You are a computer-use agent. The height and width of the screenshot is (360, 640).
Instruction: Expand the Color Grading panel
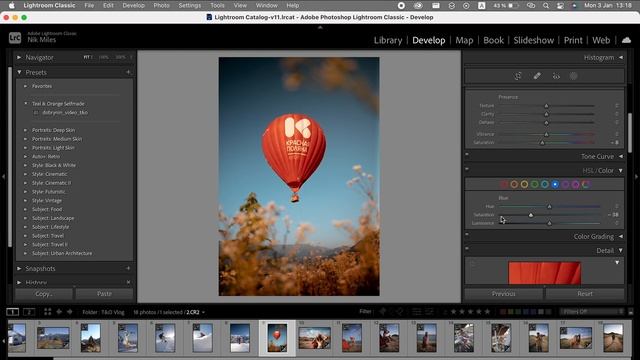tap(621, 236)
